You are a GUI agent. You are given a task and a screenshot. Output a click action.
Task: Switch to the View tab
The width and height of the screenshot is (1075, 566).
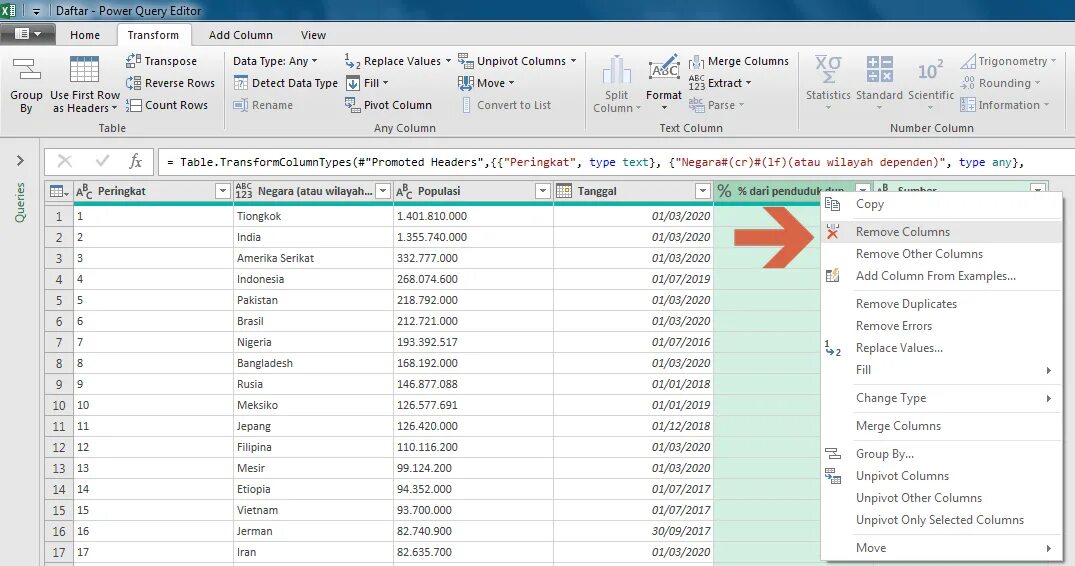click(x=313, y=35)
